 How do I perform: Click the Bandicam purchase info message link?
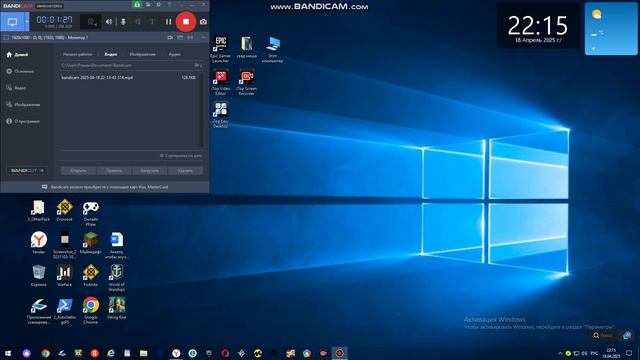105,187
